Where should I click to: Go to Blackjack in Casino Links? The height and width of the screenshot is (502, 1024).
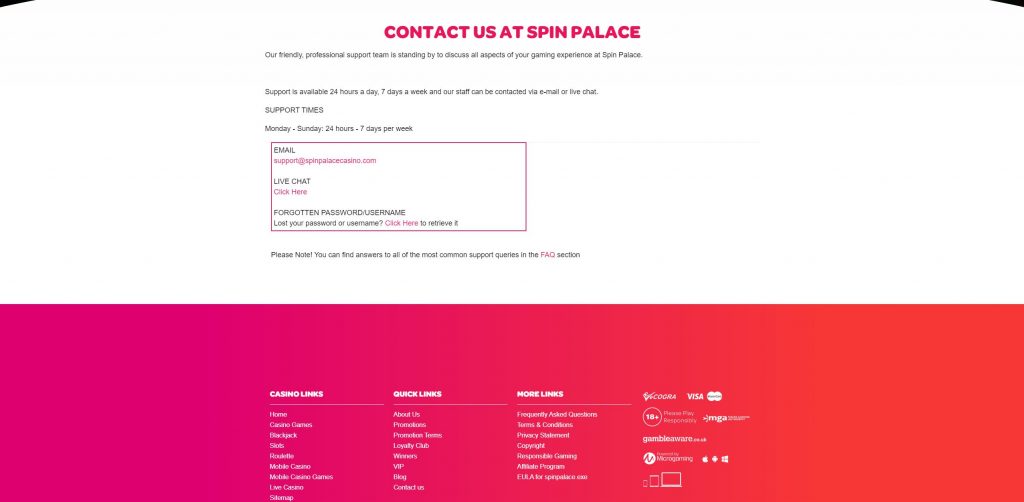click(283, 435)
